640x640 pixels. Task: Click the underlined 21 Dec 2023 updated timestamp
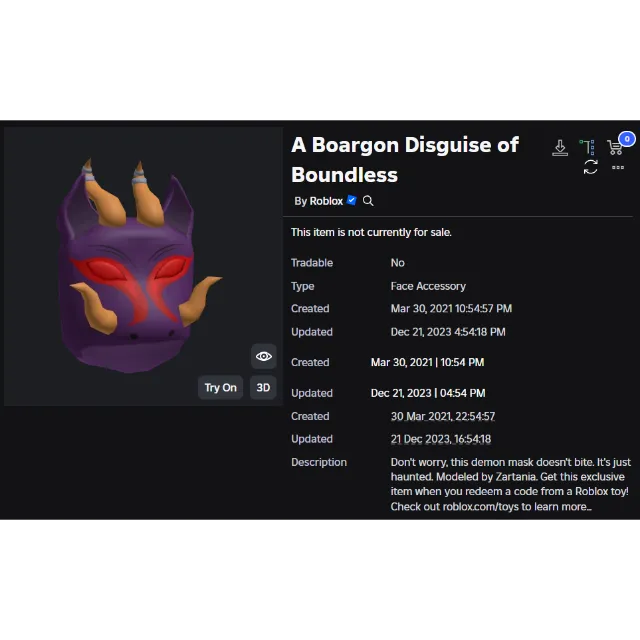click(x=440, y=439)
